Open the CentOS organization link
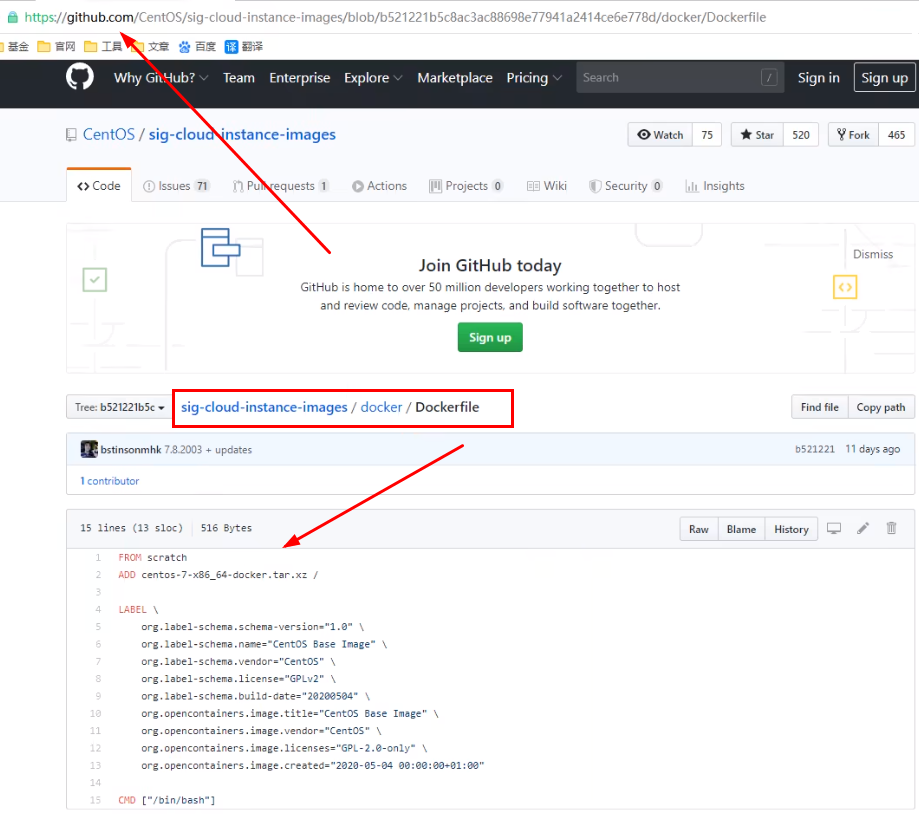This screenshot has width=919, height=829. click(x=108, y=134)
